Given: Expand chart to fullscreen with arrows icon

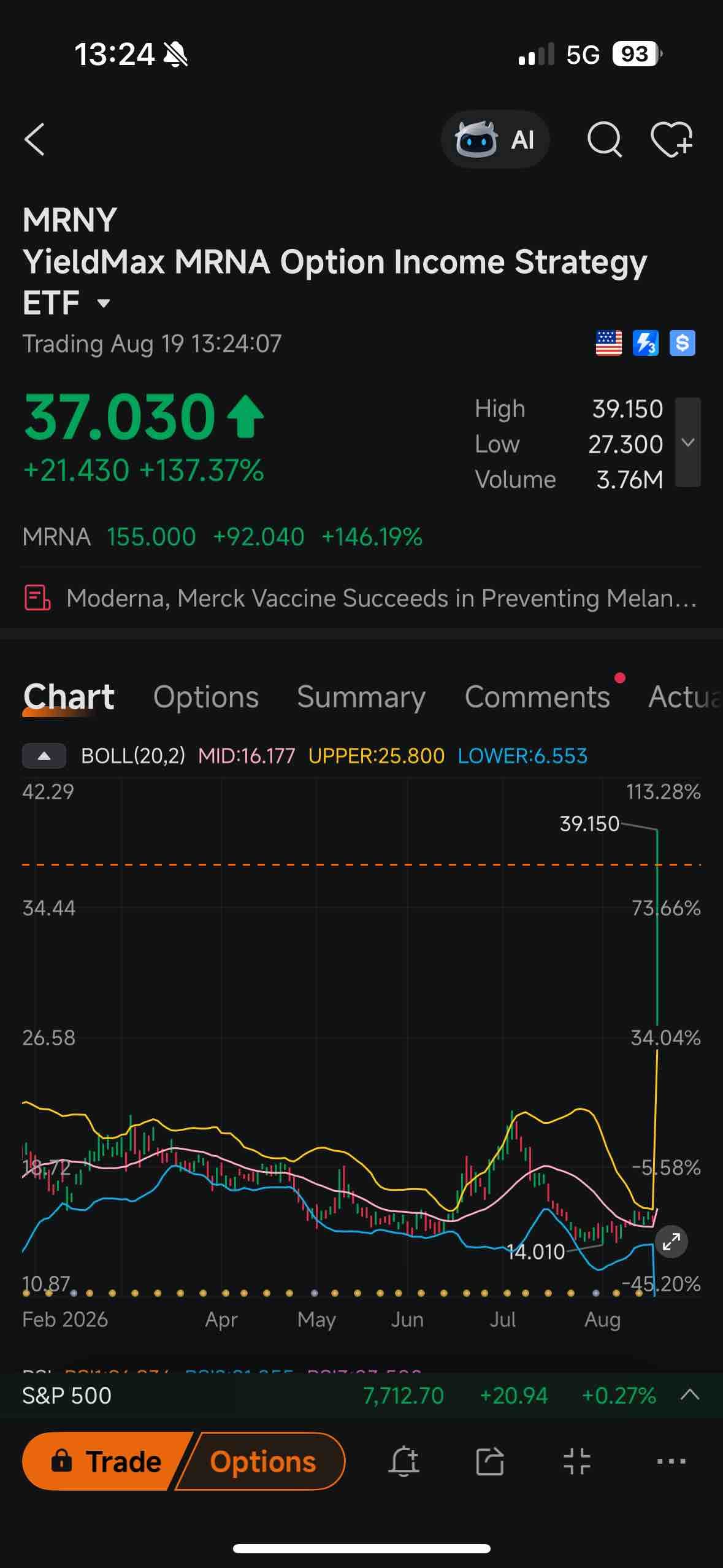Looking at the screenshot, I should point(671,1242).
